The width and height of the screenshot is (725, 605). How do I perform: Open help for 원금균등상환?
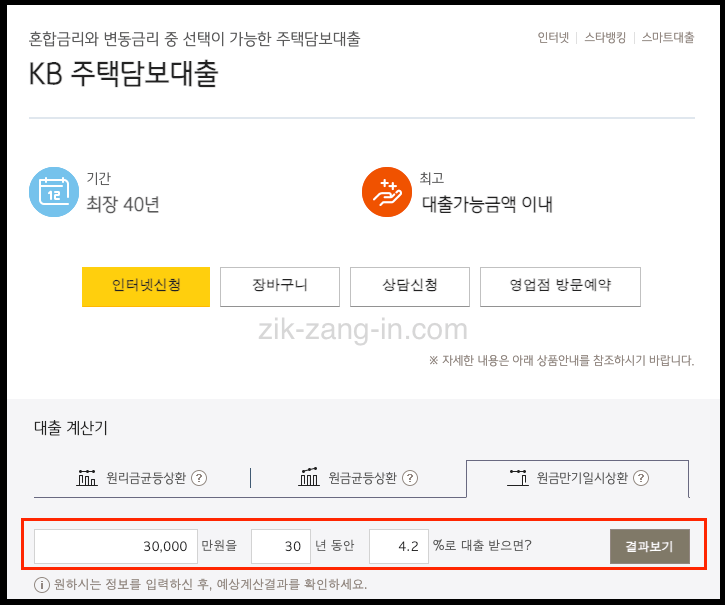(410, 478)
